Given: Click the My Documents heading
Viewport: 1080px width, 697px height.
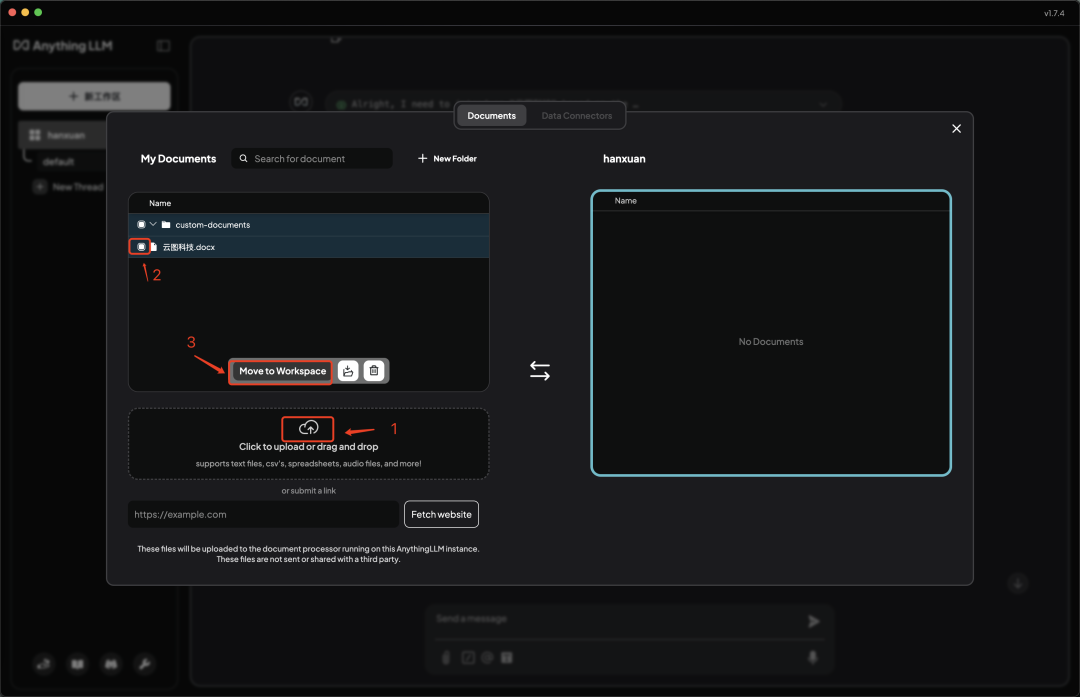Looking at the screenshot, I should [x=178, y=158].
